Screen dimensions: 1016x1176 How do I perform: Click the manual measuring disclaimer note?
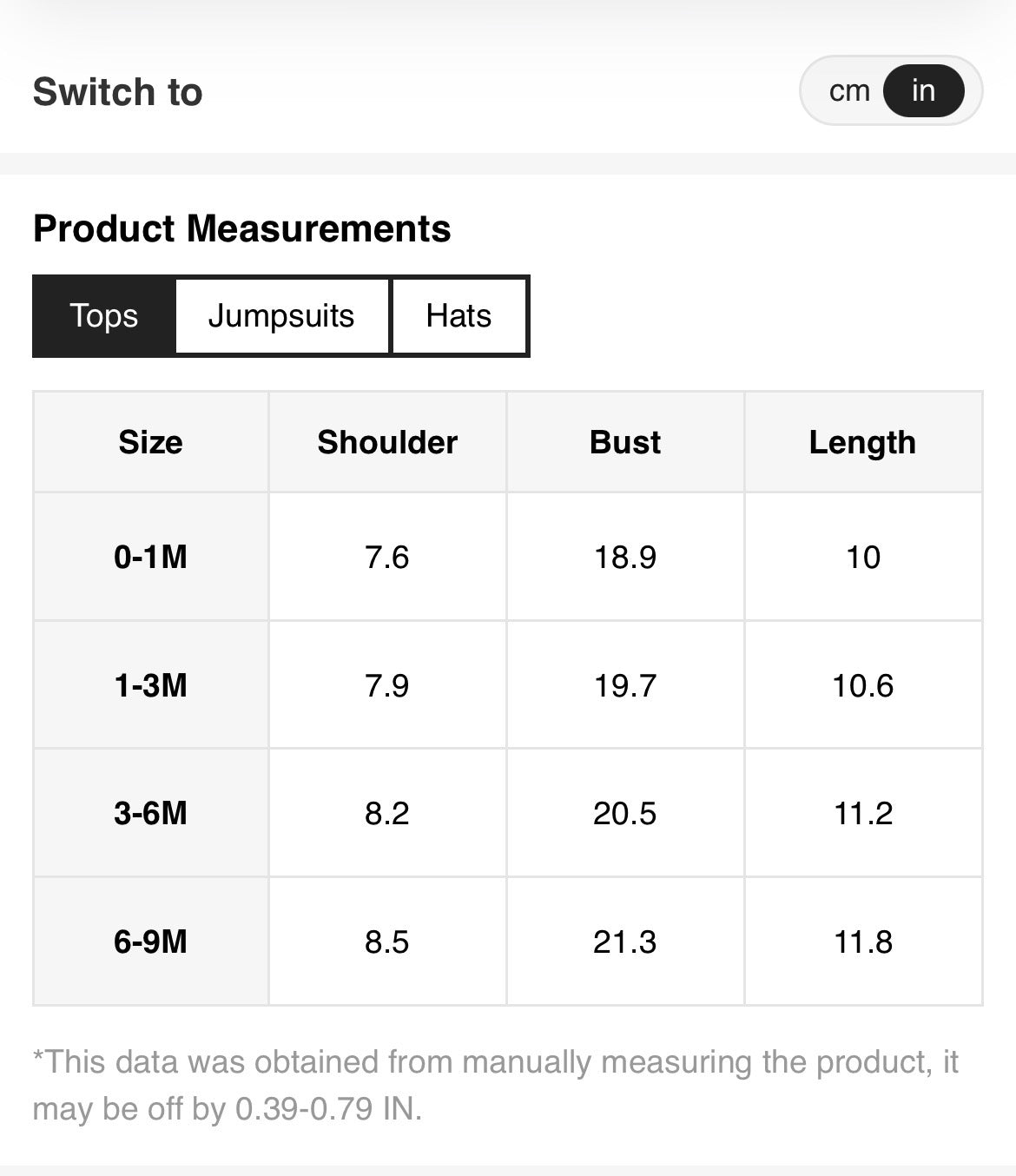click(x=495, y=1085)
